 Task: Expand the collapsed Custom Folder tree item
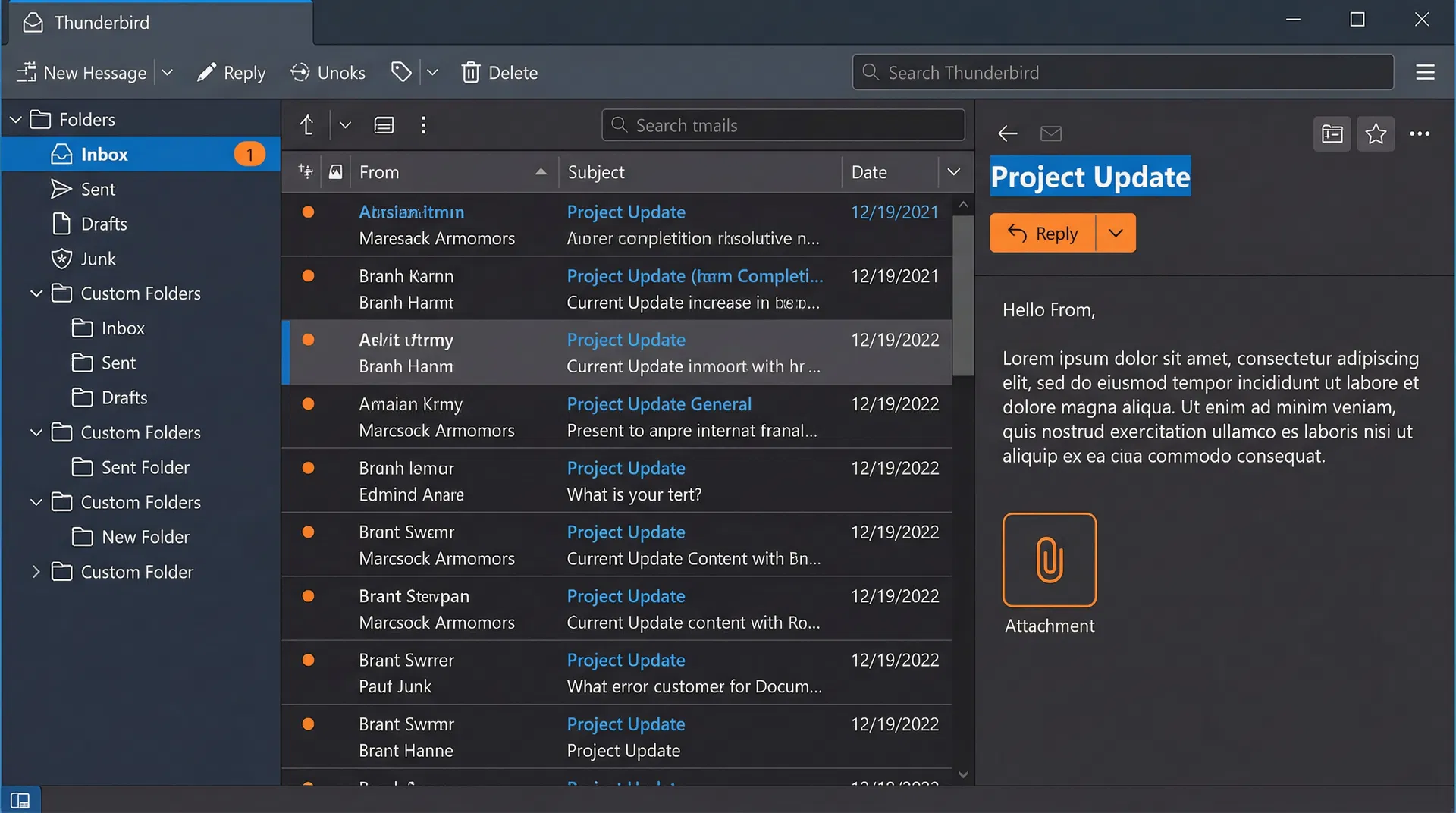[x=36, y=572]
